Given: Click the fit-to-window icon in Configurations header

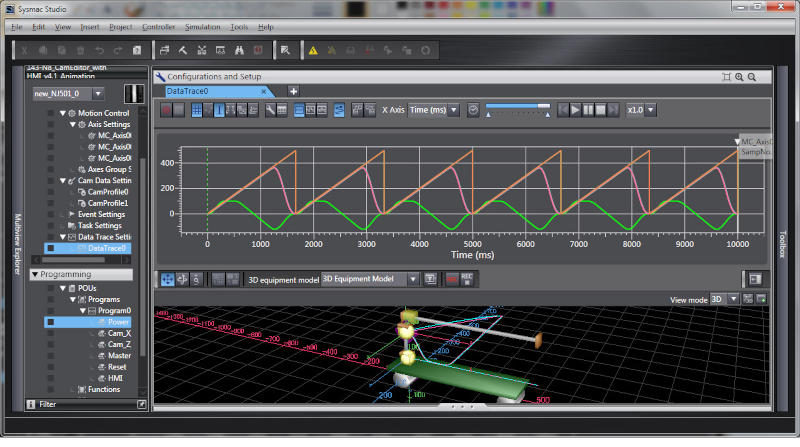Looking at the screenshot, I should tap(727, 77).
